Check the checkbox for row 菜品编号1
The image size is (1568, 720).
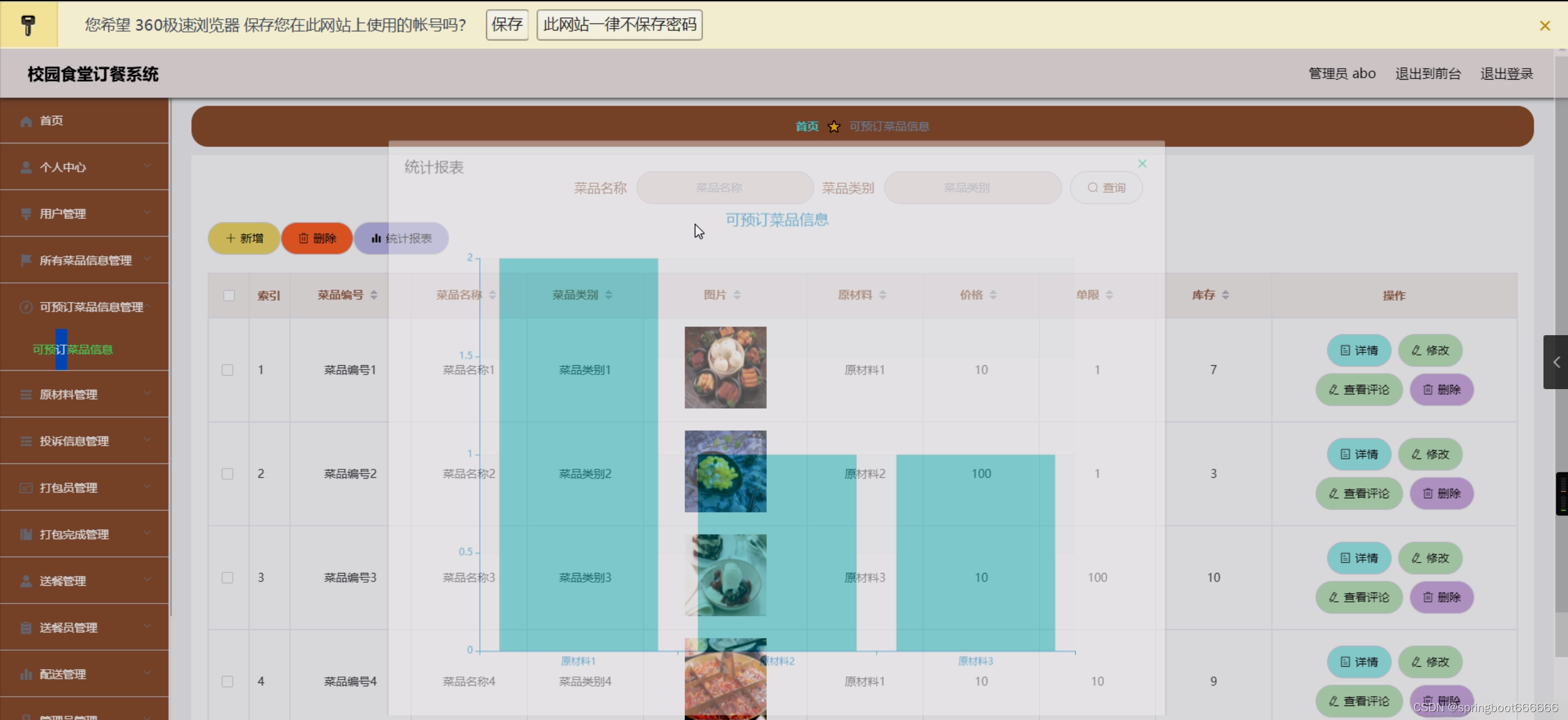[227, 370]
